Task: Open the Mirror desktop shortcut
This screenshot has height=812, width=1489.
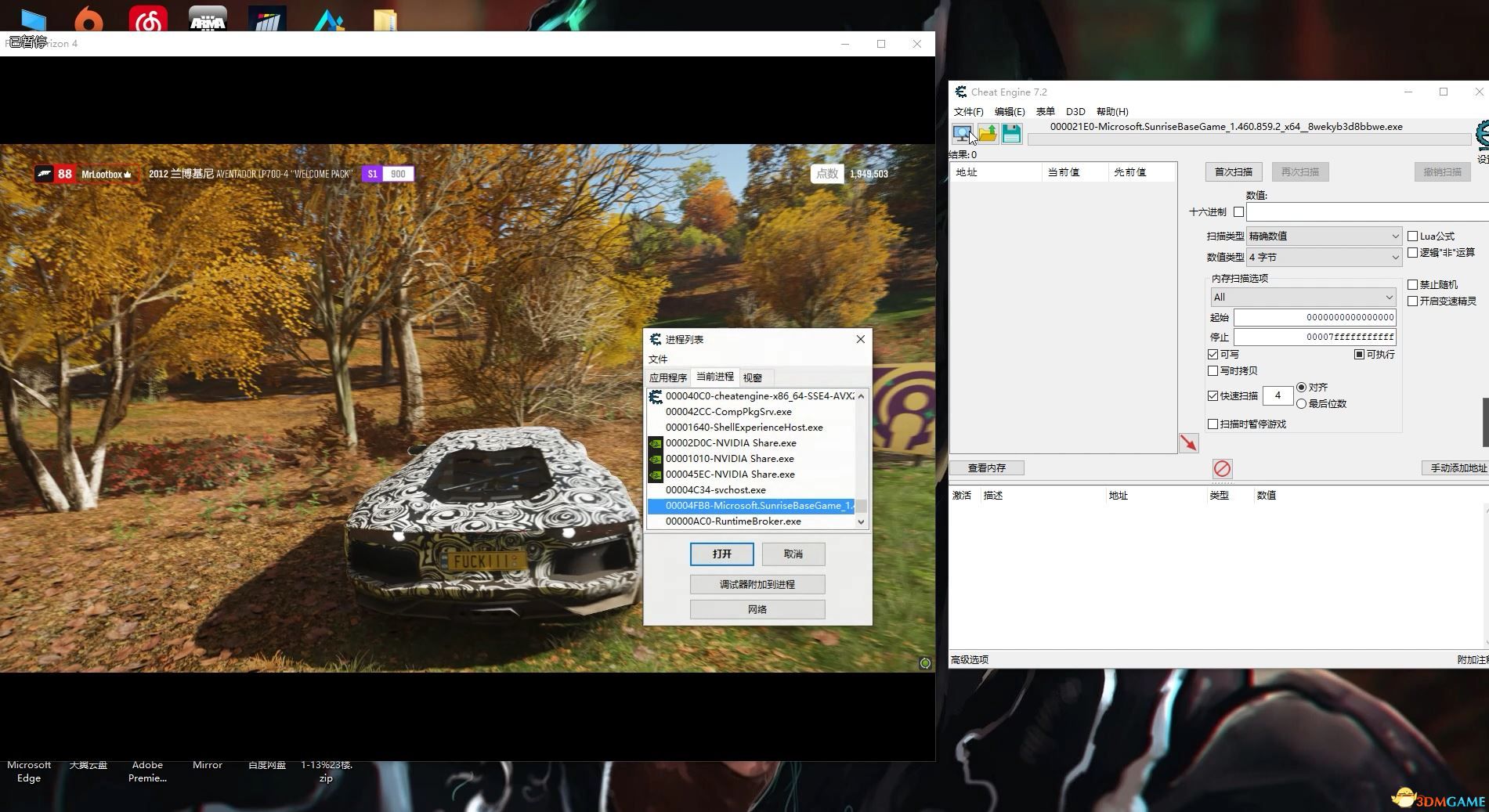Action: [208, 765]
